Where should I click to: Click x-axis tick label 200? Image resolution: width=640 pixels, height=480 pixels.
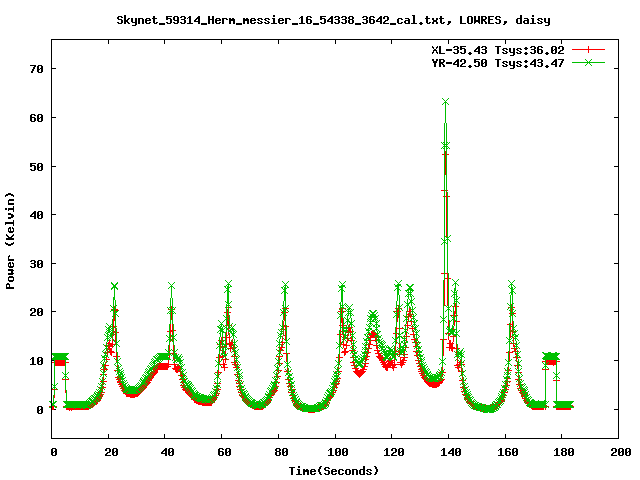621,452
